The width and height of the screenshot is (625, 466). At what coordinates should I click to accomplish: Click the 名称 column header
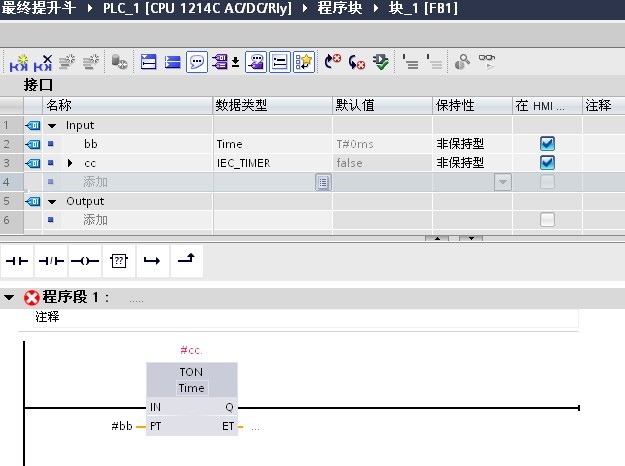127,106
